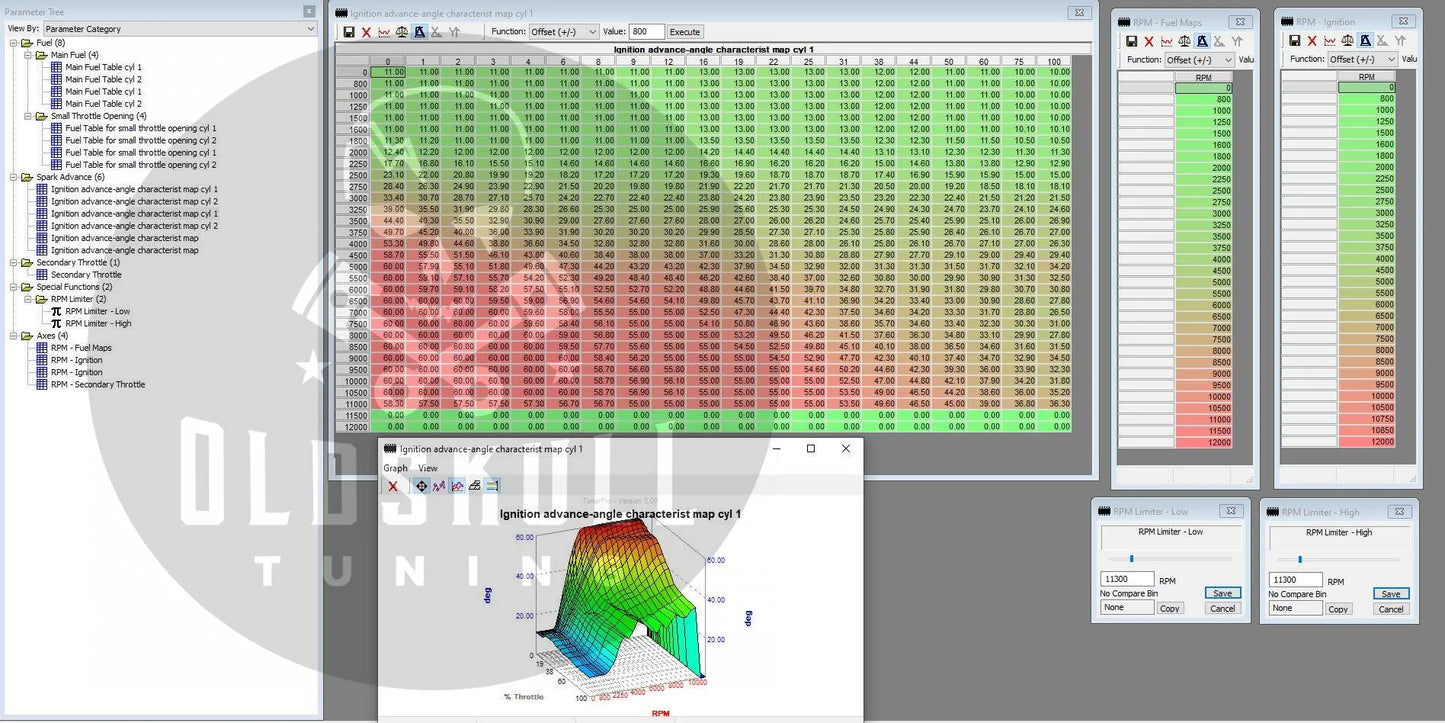
Task: Click Copy in the RPM Limiter - High window
Action: point(1339,609)
